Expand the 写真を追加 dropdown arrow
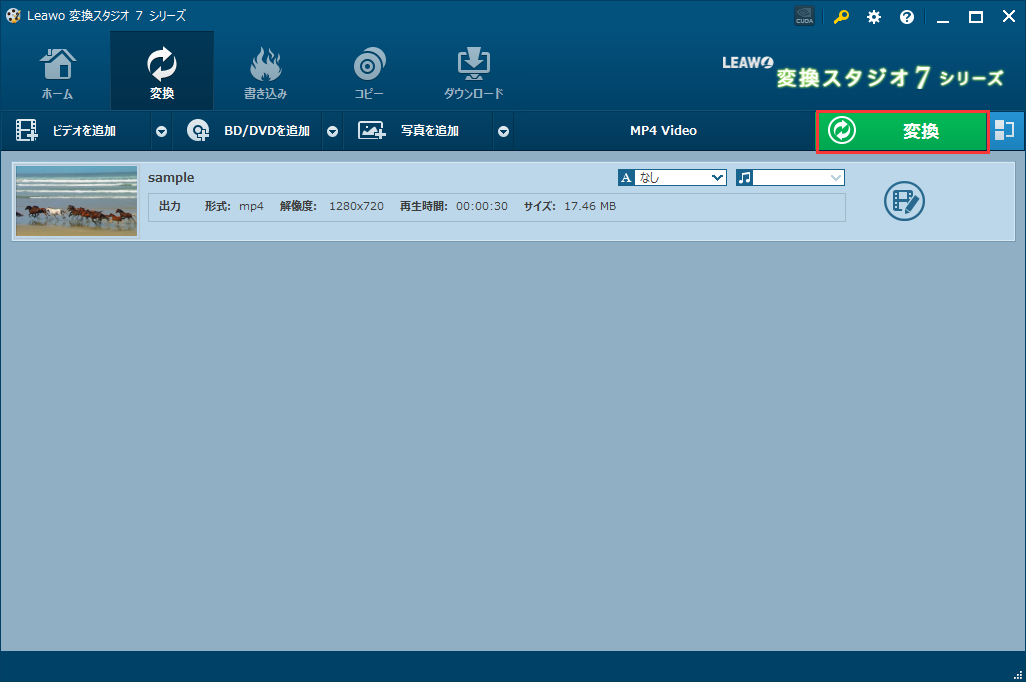The height and width of the screenshot is (682, 1026). pos(503,130)
